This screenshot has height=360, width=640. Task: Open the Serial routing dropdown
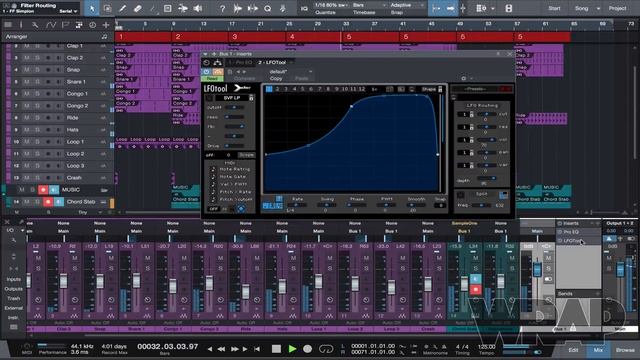tap(68, 11)
